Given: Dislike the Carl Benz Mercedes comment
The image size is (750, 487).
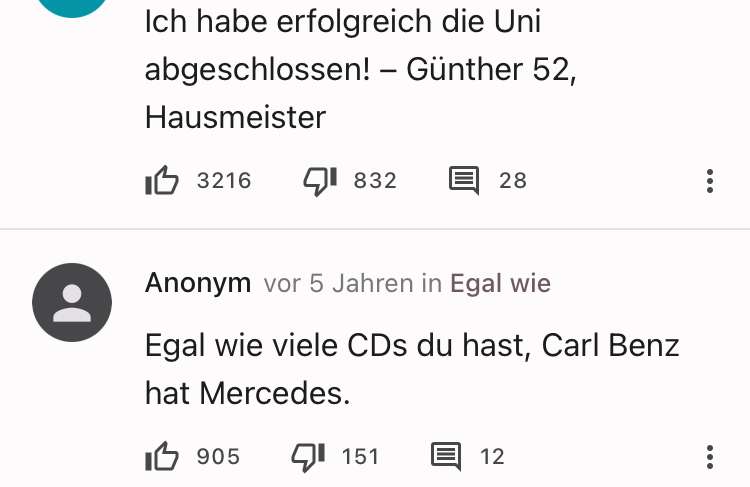Looking at the screenshot, I should 309,456.
